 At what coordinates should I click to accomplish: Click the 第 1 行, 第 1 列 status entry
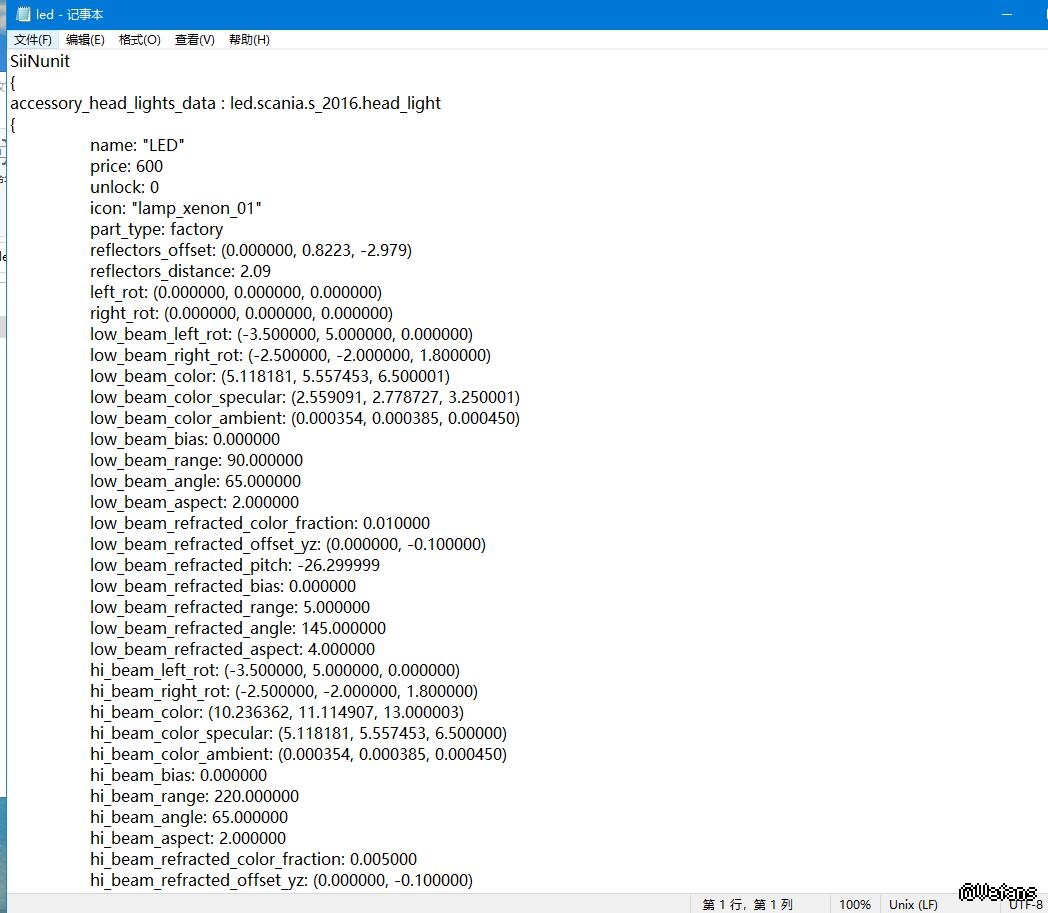click(747, 904)
